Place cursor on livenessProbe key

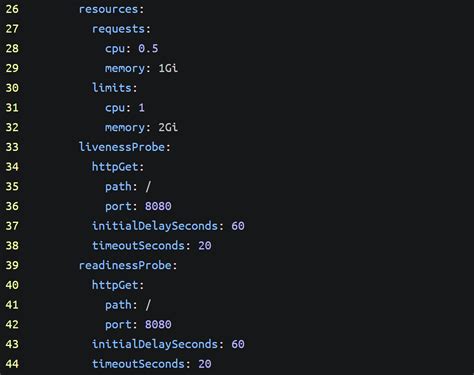tap(122, 147)
